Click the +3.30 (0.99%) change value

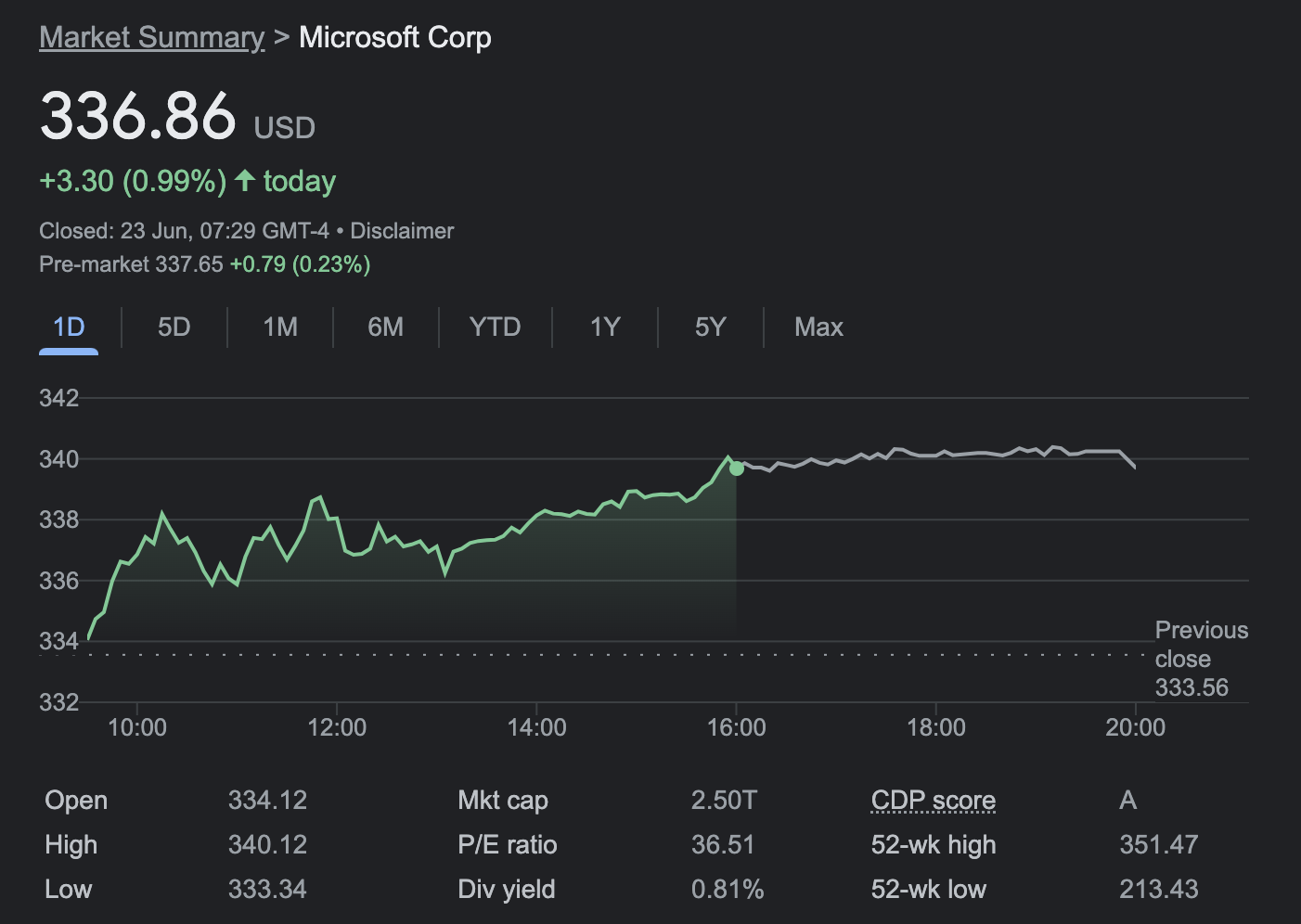click(x=133, y=181)
